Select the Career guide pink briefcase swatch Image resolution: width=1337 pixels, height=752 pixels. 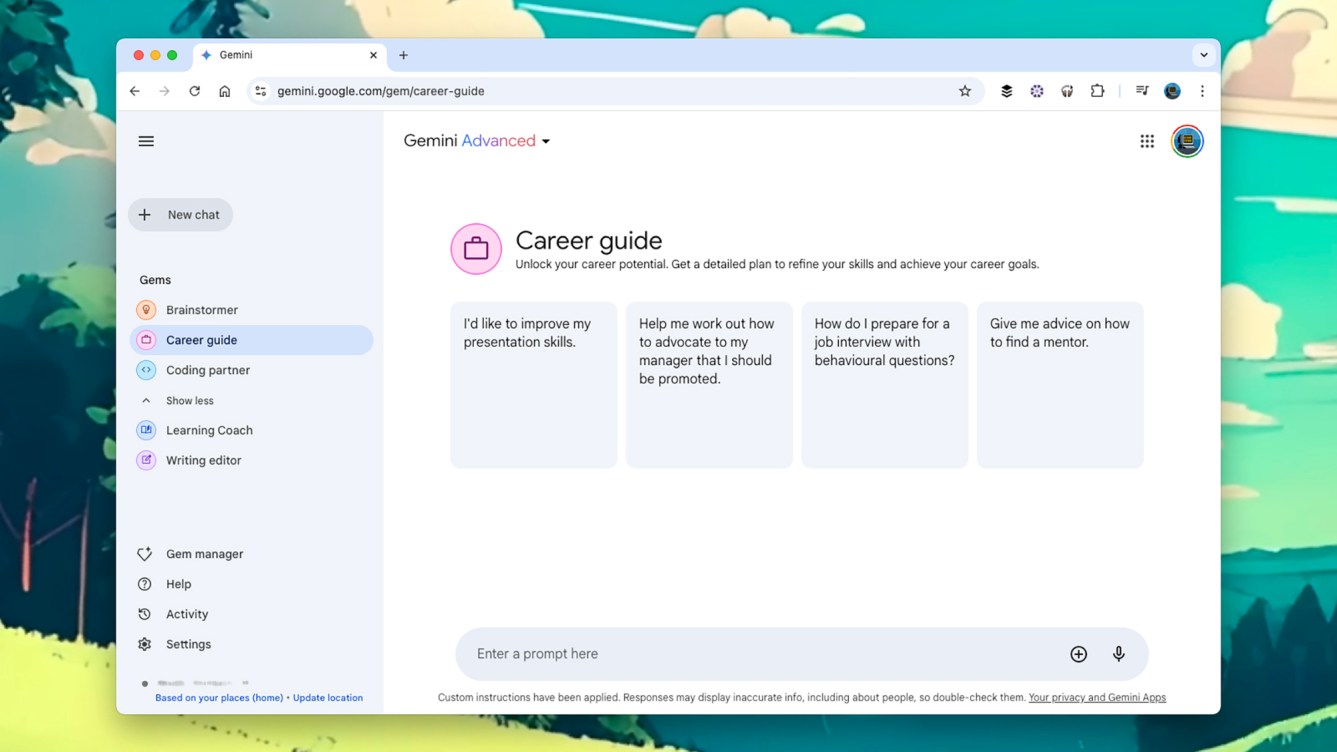[476, 248]
